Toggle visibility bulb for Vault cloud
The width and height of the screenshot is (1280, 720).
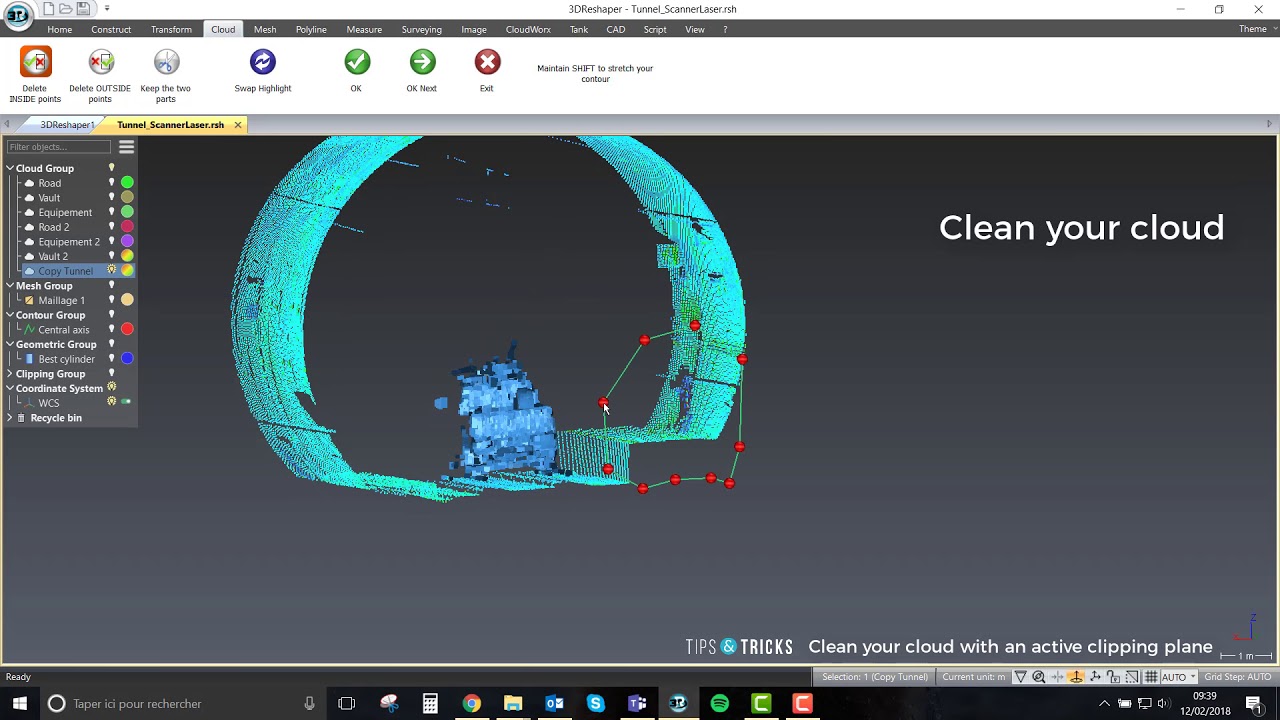click(112, 198)
